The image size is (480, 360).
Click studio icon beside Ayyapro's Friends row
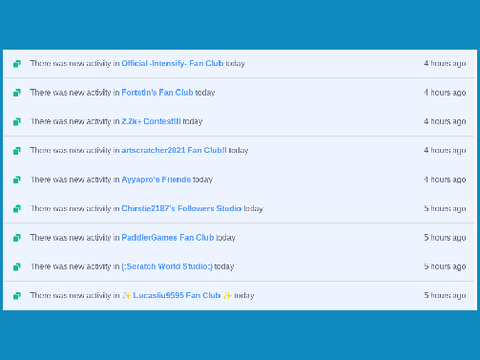click(17, 180)
